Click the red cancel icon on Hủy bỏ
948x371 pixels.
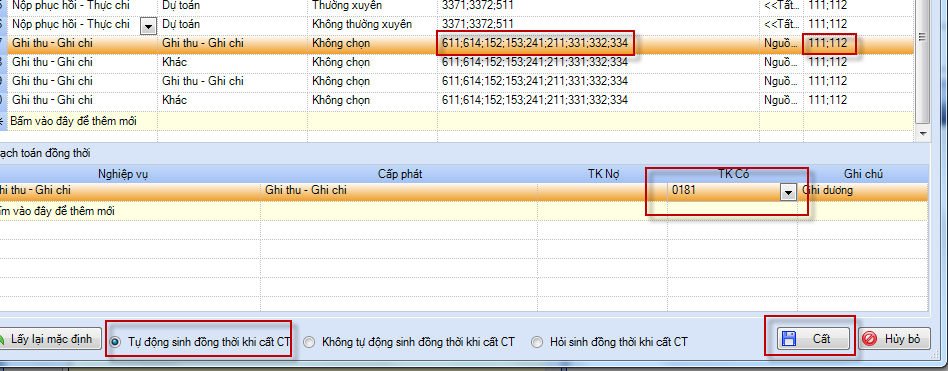[870, 339]
